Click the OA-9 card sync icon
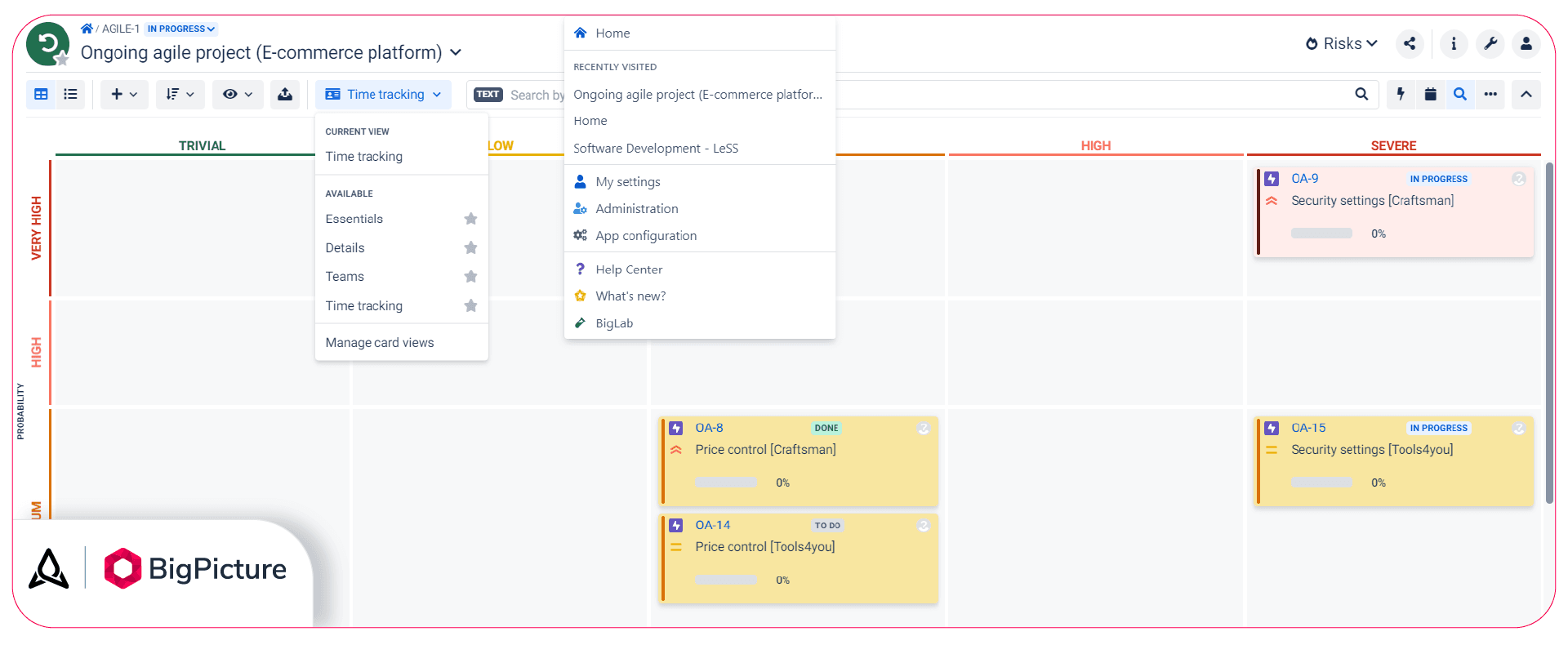 point(1519,179)
